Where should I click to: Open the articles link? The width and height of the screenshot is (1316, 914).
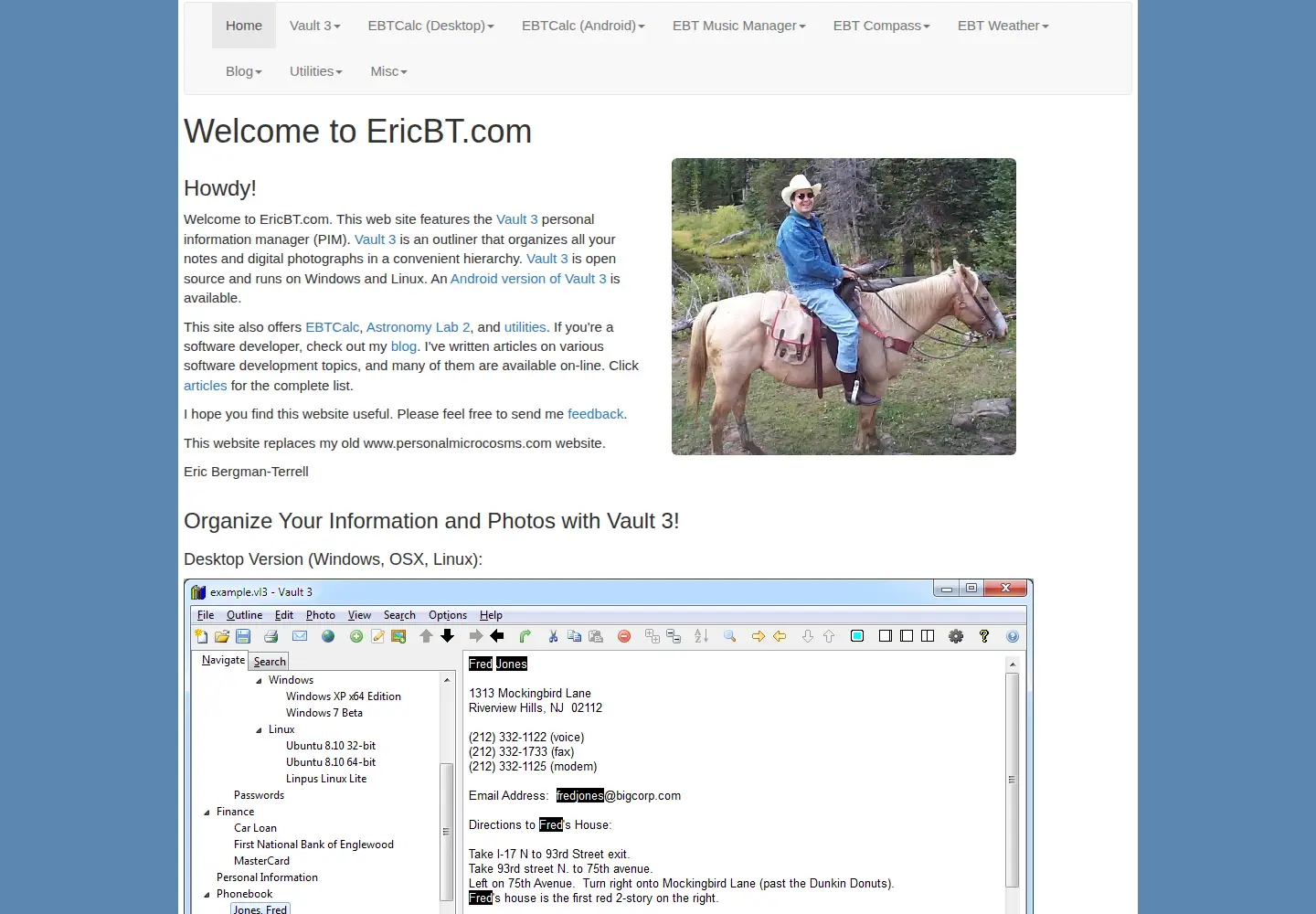coord(205,386)
